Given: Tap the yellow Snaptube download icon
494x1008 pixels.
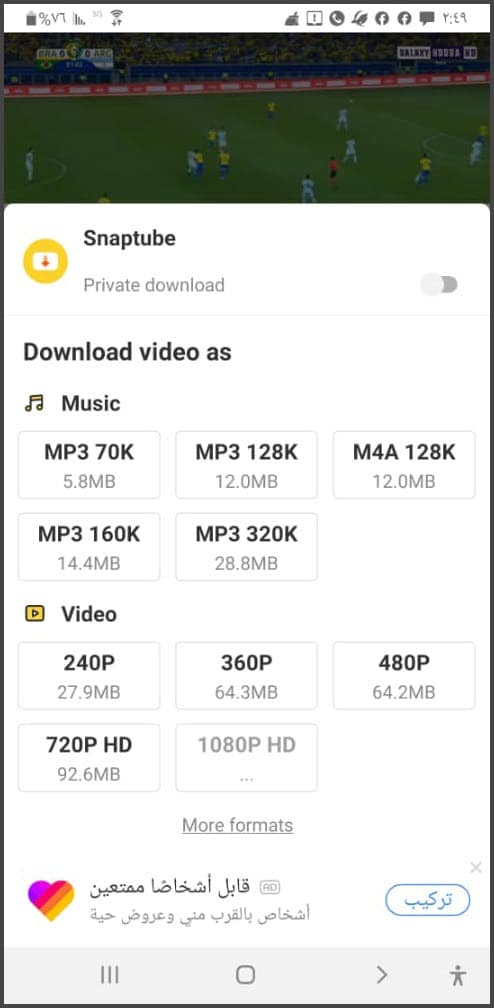Looking at the screenshot, I should click(46, 261).
